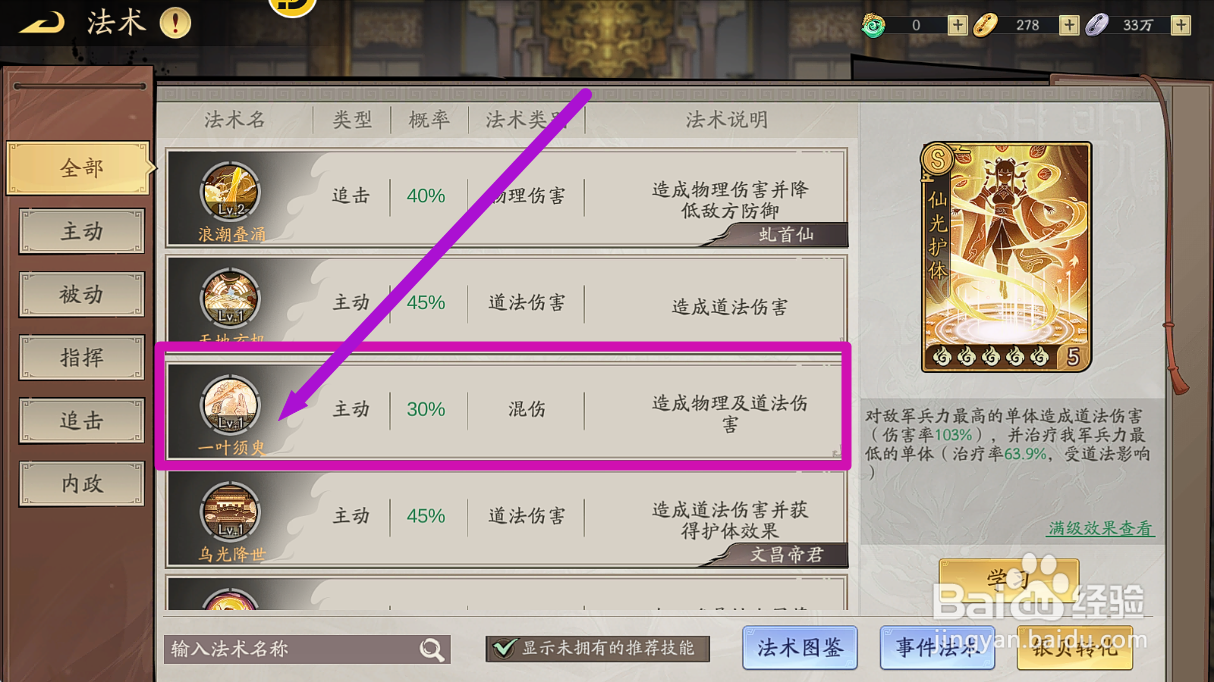
Task: Switch to the 内政 tab
Action: click(x=82, y=484)
